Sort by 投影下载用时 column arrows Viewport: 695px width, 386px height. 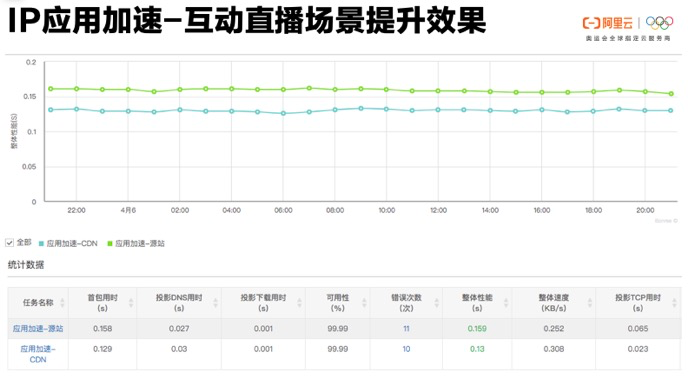[x=299, y=303]
